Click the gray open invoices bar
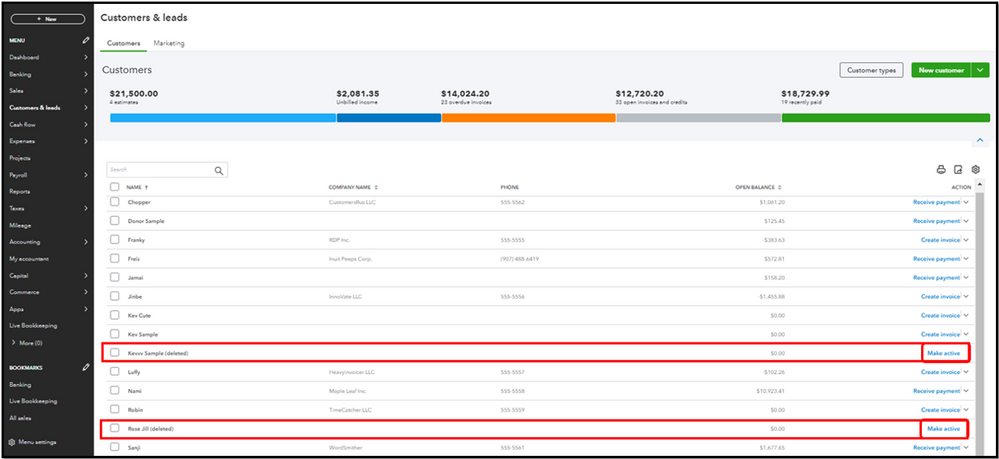Screen dimensions: 999x459 pos(698,118)
